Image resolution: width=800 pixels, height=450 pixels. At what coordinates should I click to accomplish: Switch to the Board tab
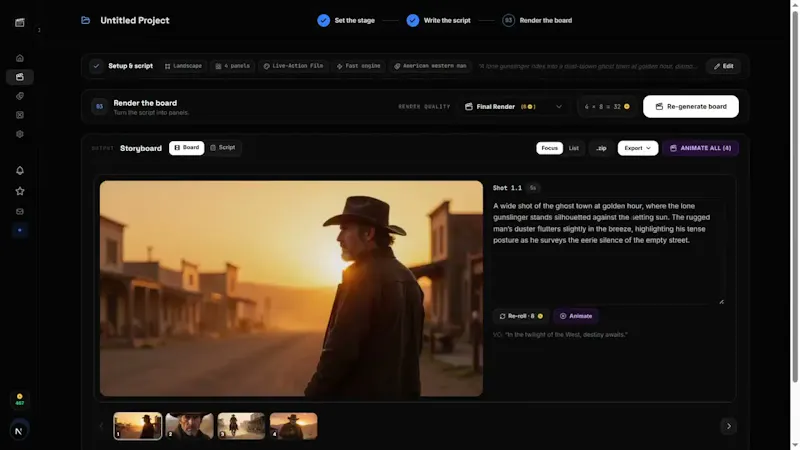pyautogui.click(x=187, y=147)
